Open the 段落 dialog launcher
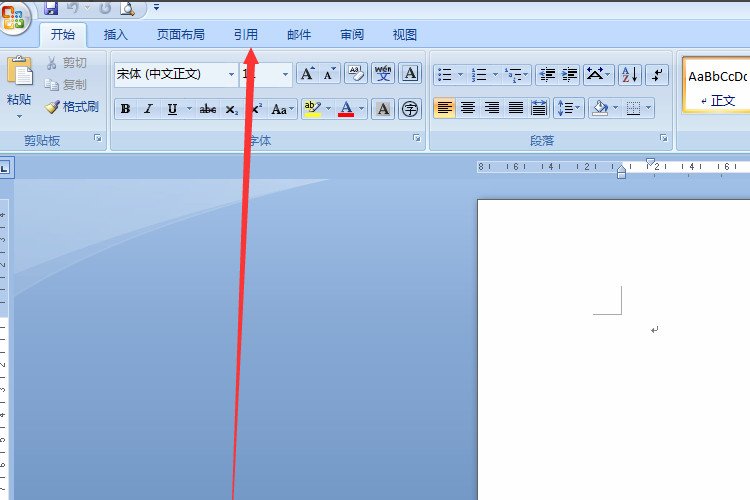 pyautogui.click(x=663, y=138)
